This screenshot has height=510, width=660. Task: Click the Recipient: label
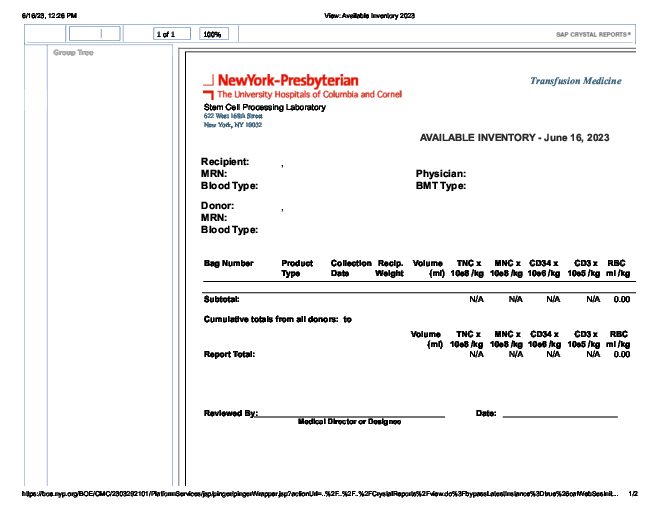pyautogui.click(x=225, y=162)
